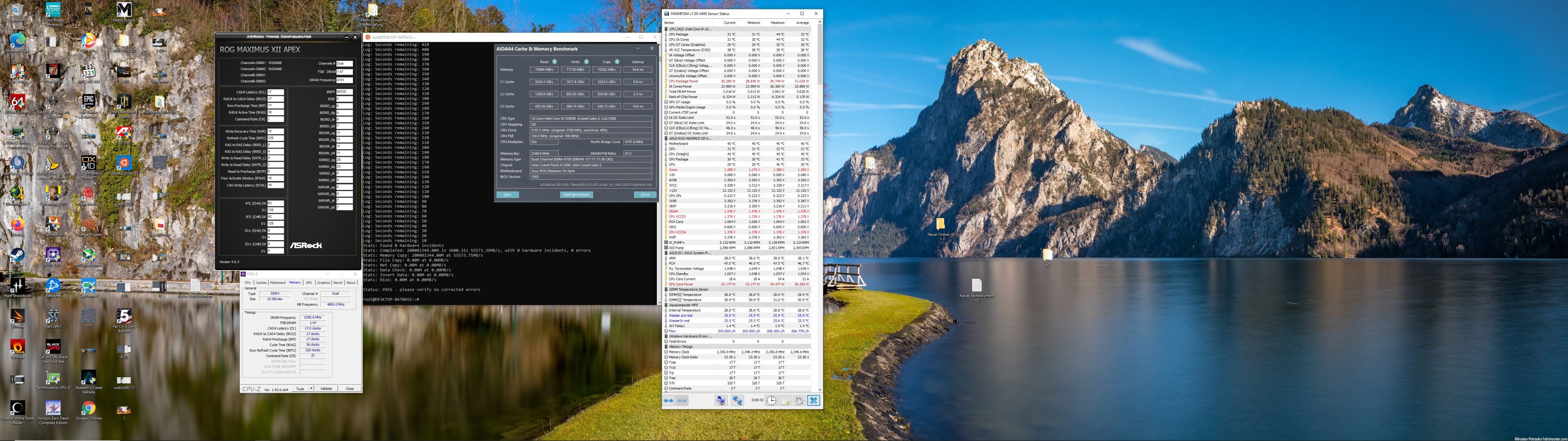Open the CPU-Z Tools dropdown arrow
The width and height of the screenshot is (1568, 441).
tap(312, 389)
